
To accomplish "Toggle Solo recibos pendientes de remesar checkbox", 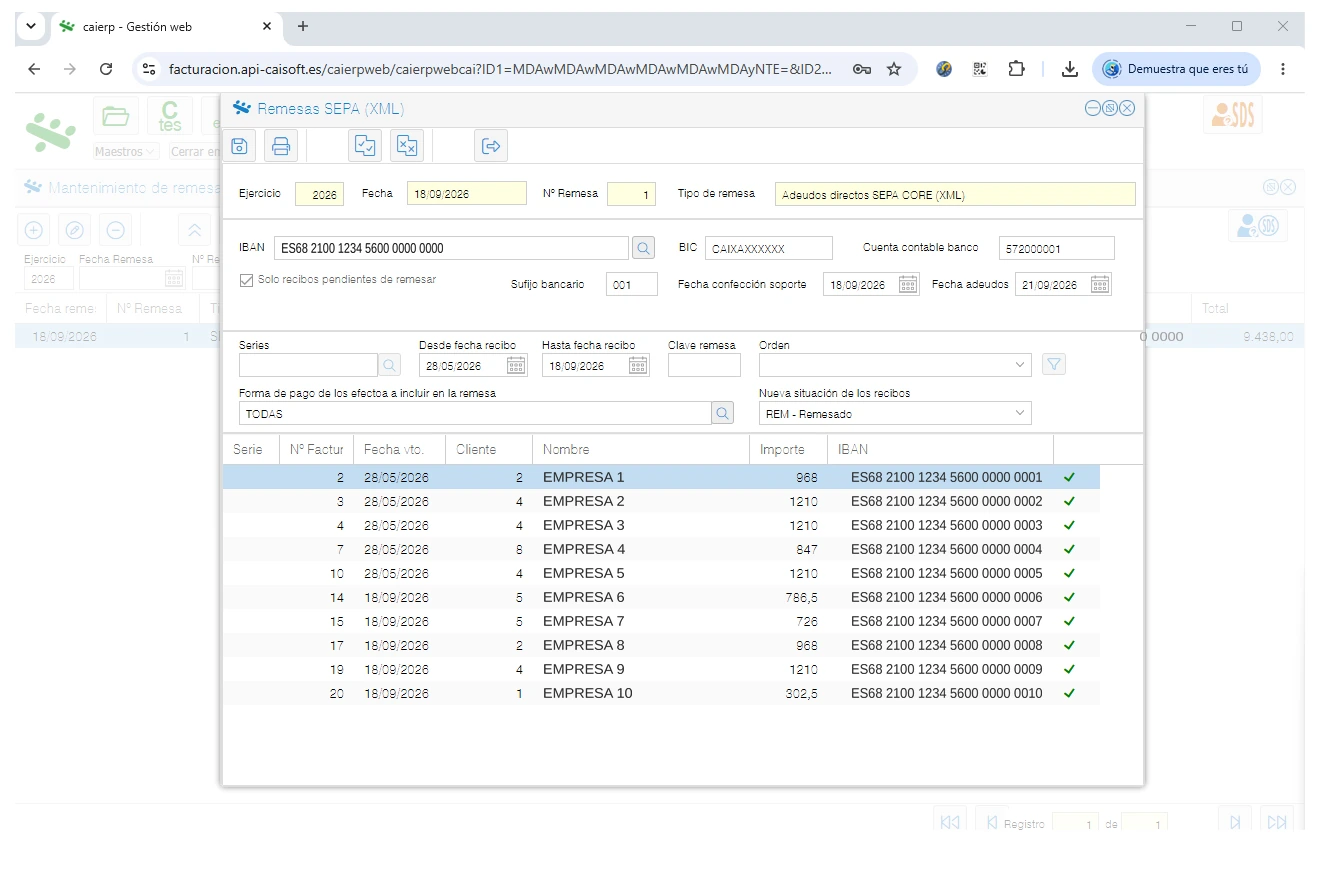I will [246, 280].
